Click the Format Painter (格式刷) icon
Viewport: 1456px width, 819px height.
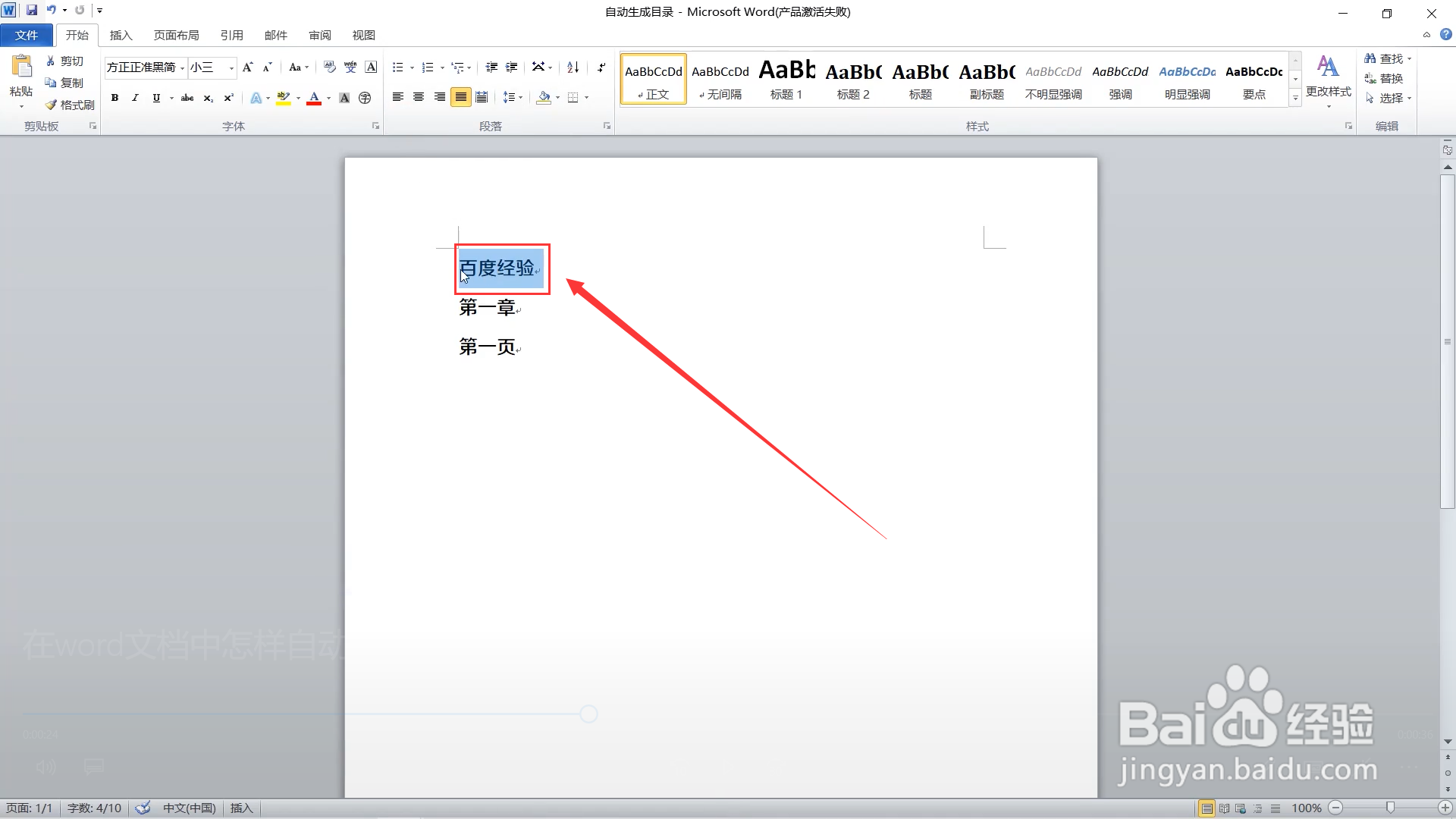point(51,105)
